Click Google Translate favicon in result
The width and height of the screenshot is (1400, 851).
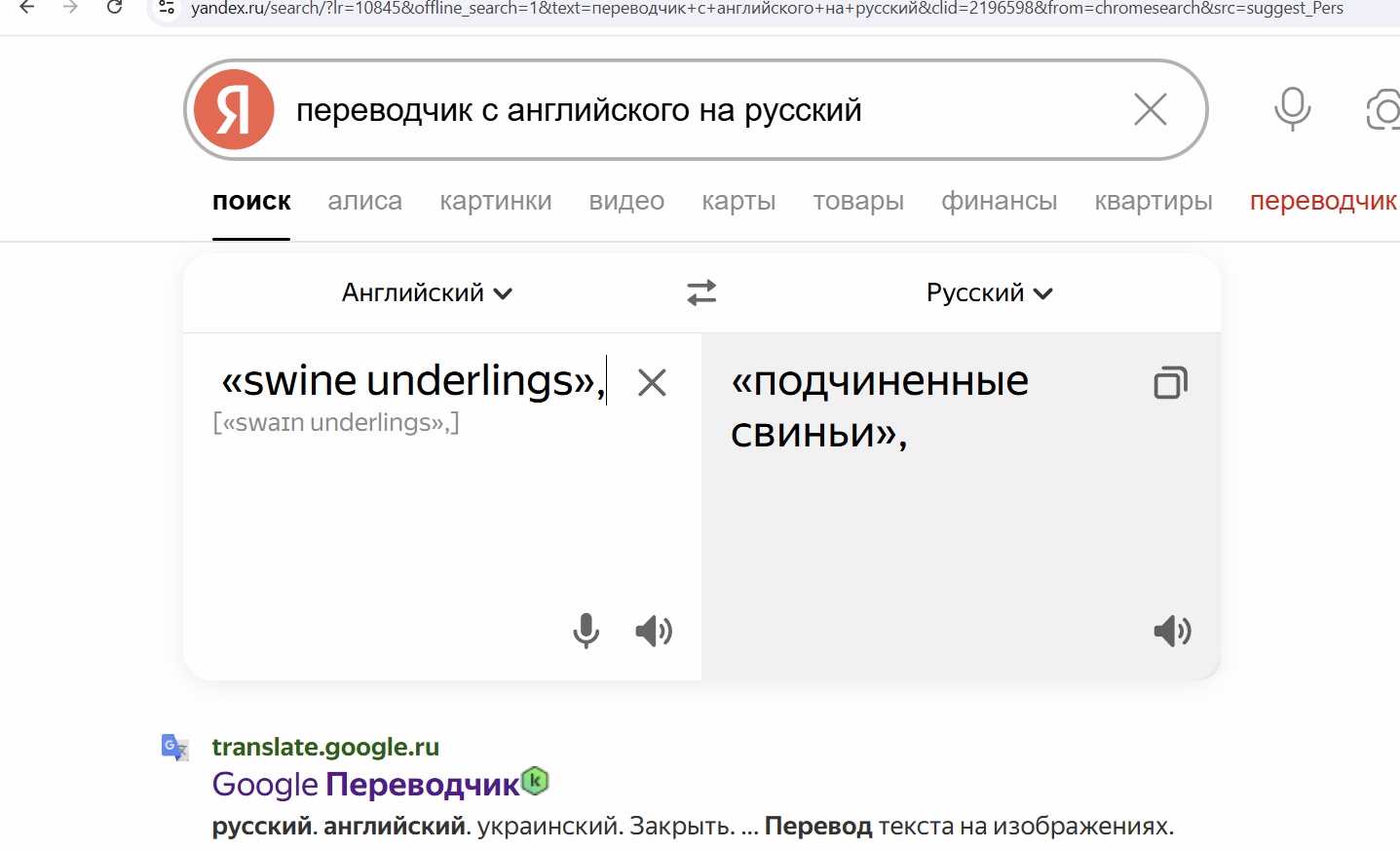174,747
